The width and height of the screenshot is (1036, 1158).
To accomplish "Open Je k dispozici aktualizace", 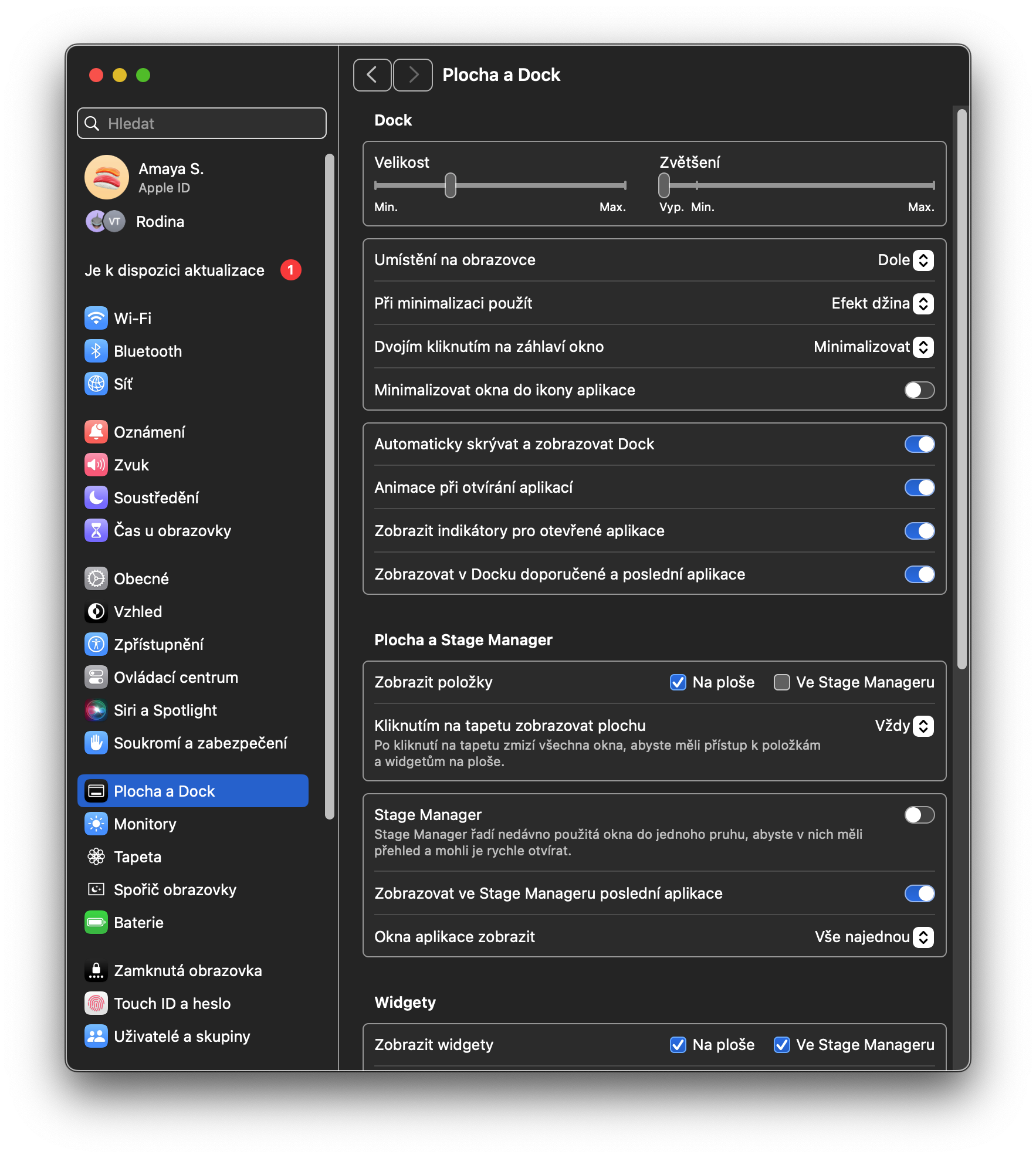I will 193,270.
